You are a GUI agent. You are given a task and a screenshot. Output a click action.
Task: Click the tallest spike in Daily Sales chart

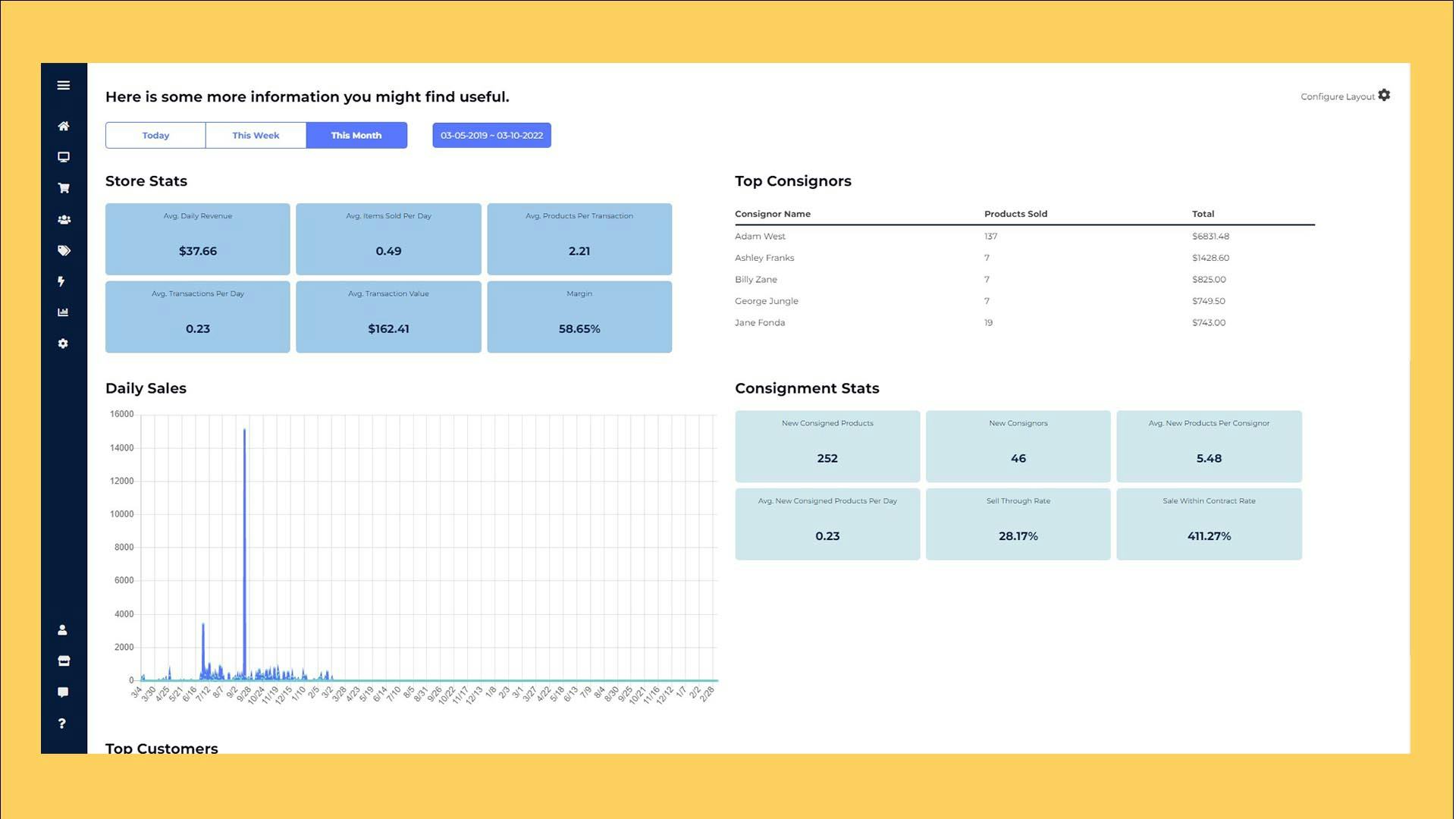244,531
